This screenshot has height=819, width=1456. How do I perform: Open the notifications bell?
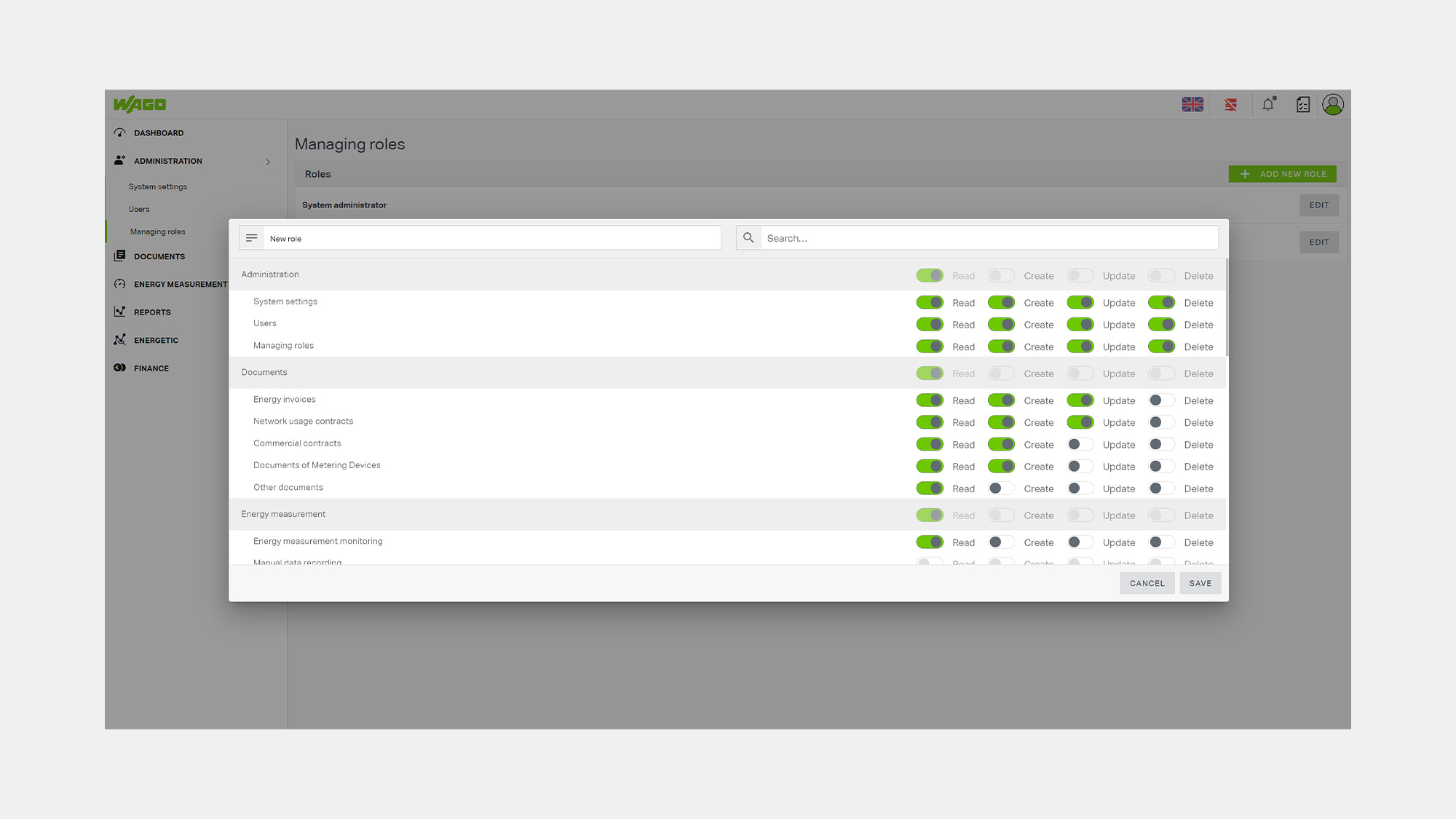pyautogui.click(x=1268, y=104)
